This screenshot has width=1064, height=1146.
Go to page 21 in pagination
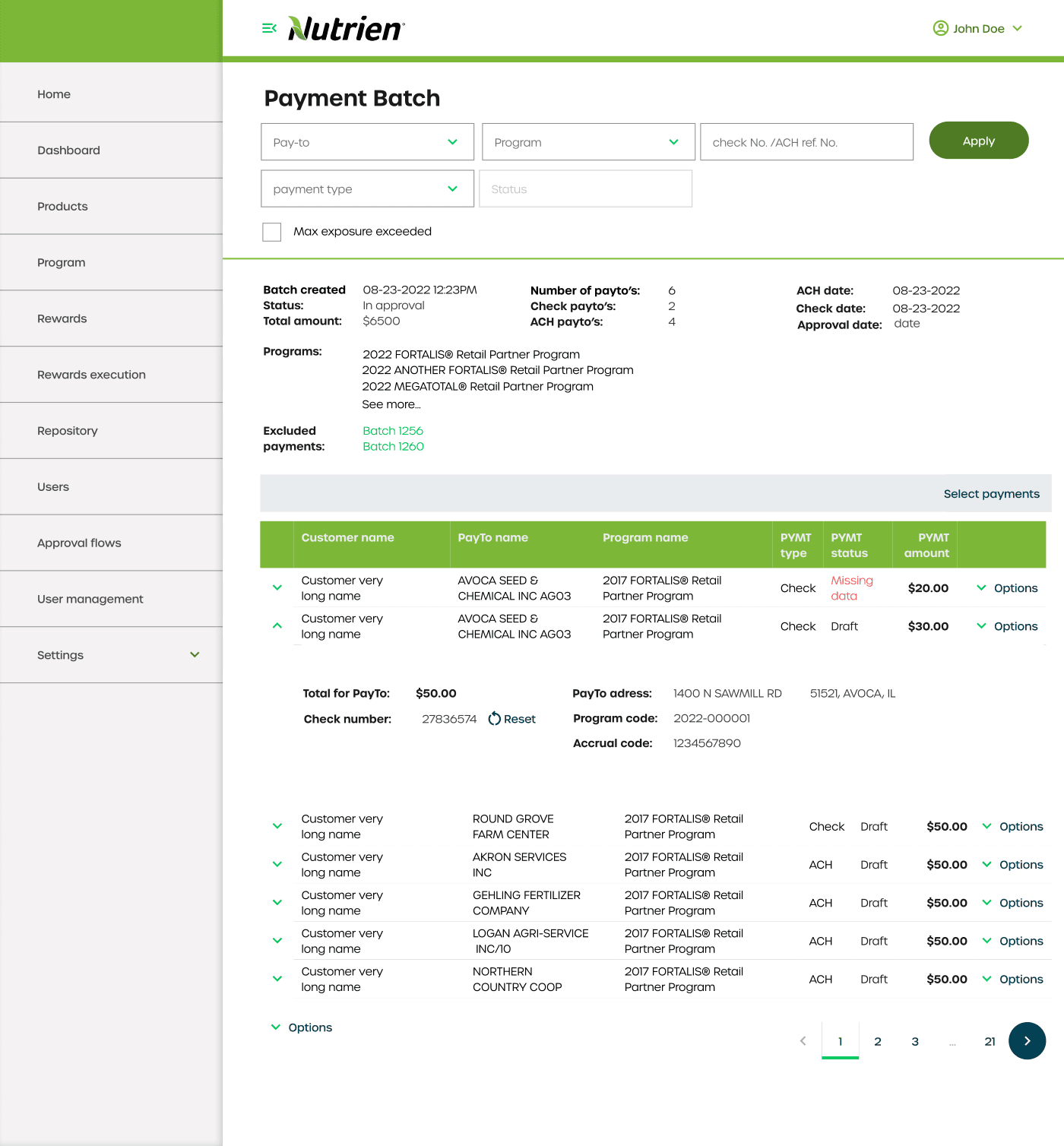point(990,1041)
